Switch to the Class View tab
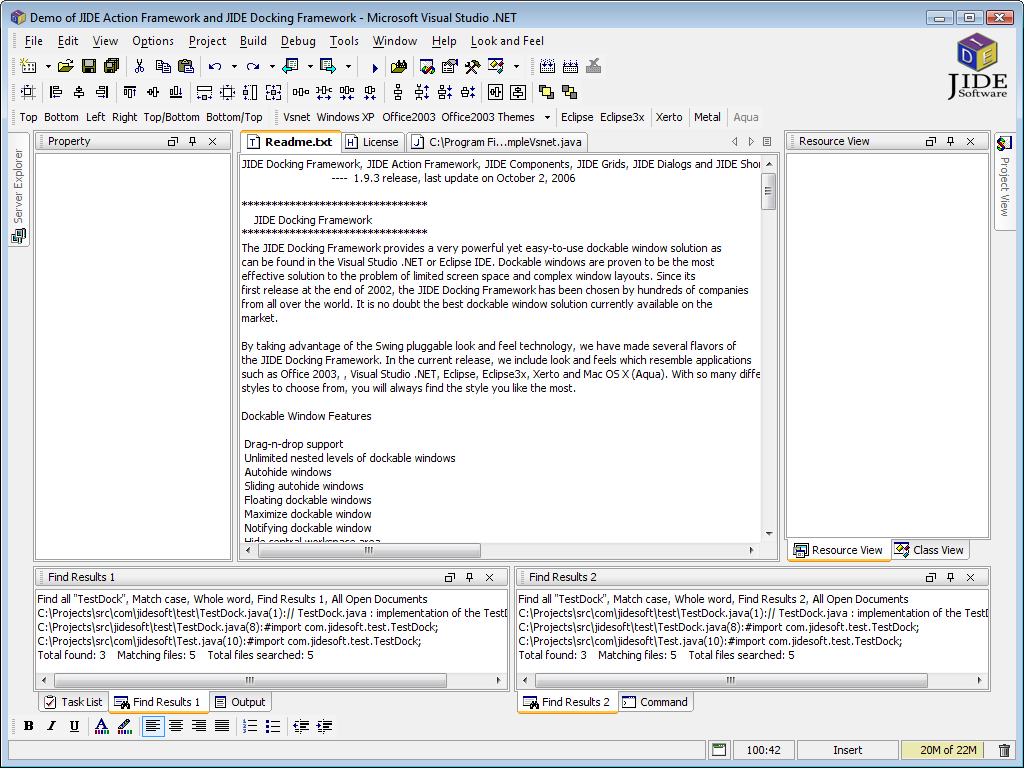1024x768 pixels. click(x=929, y=550)
